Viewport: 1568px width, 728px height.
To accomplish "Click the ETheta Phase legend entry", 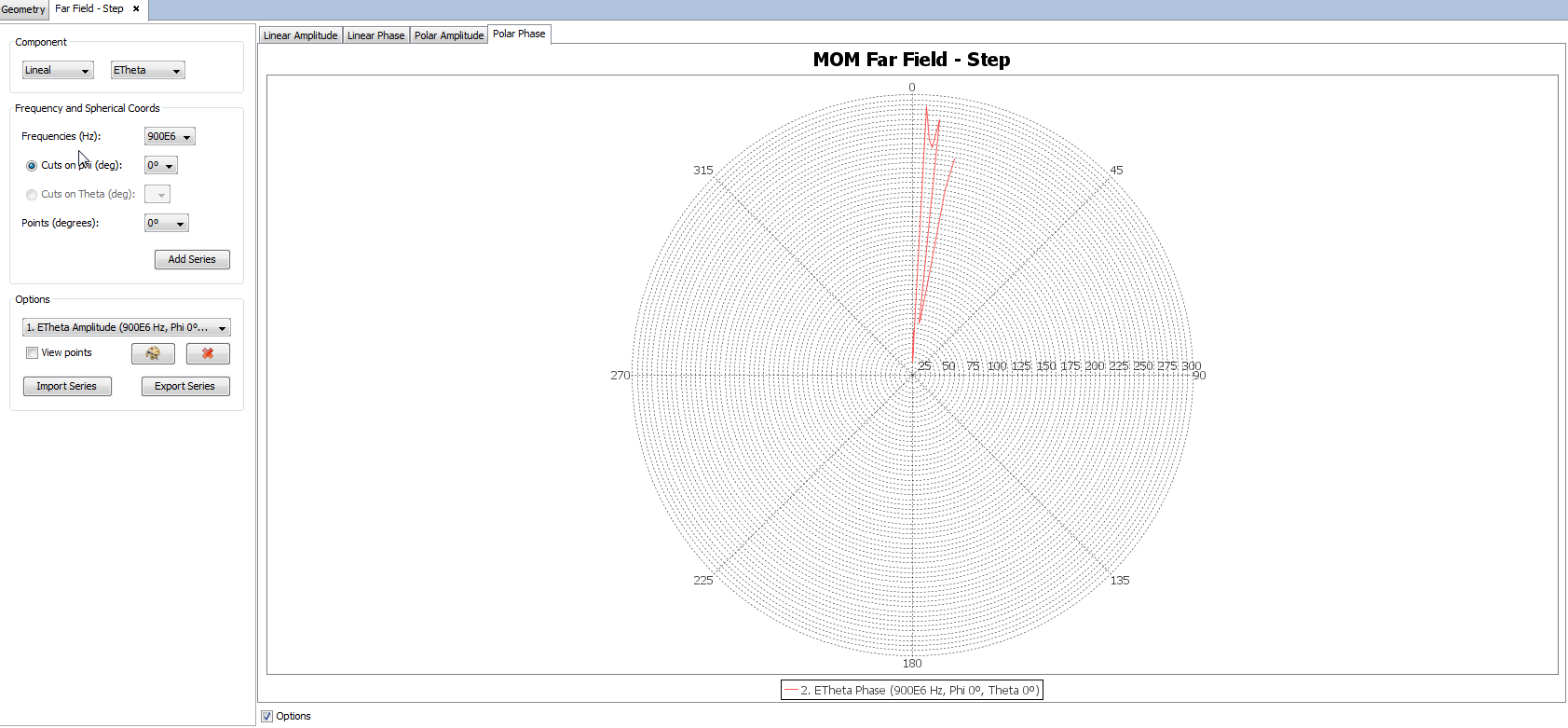I will click(x=911, y=691).
